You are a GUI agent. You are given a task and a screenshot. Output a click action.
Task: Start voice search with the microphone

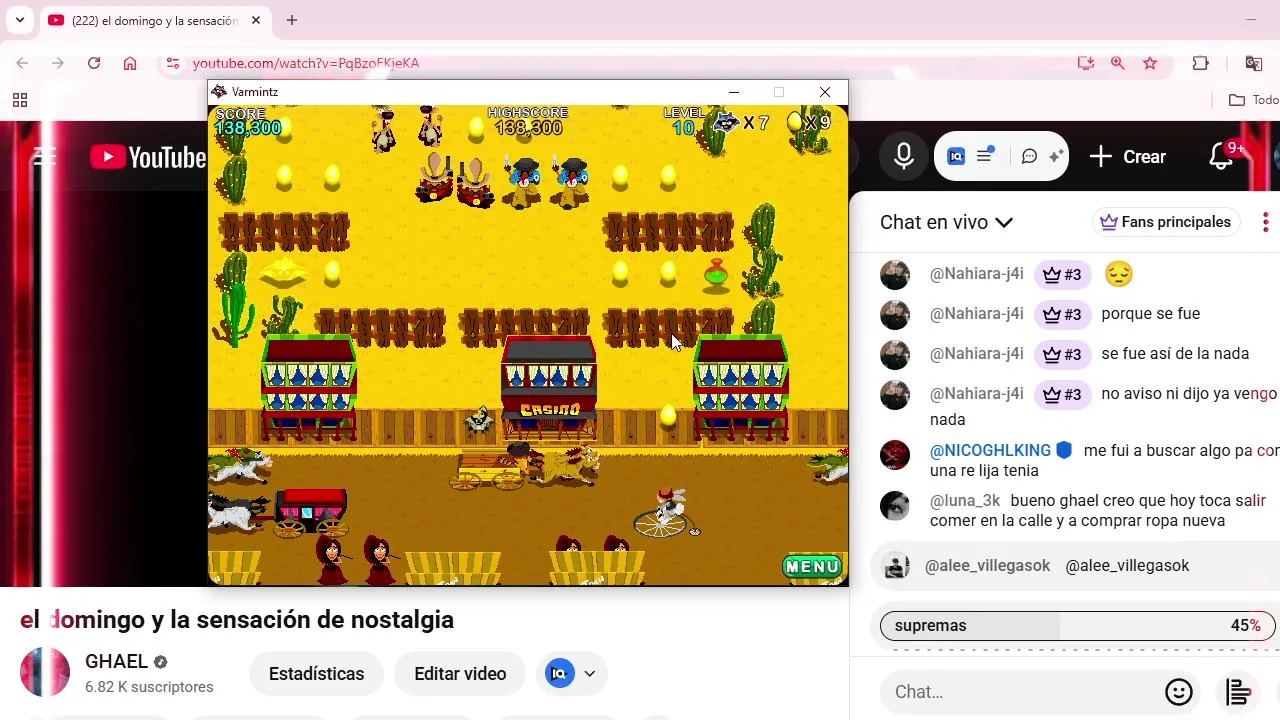click(904, 157)
